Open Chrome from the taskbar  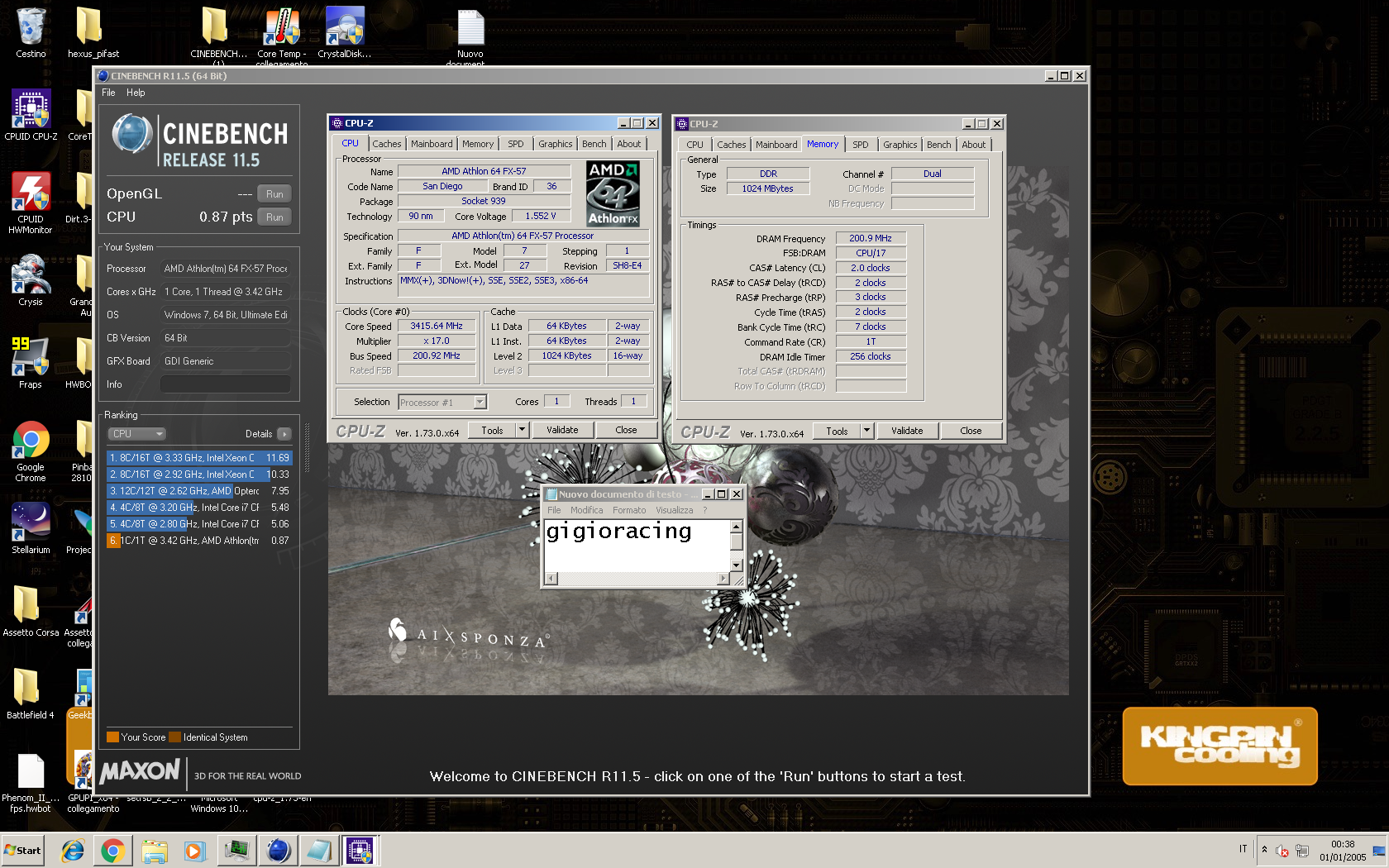pos(113,850)
